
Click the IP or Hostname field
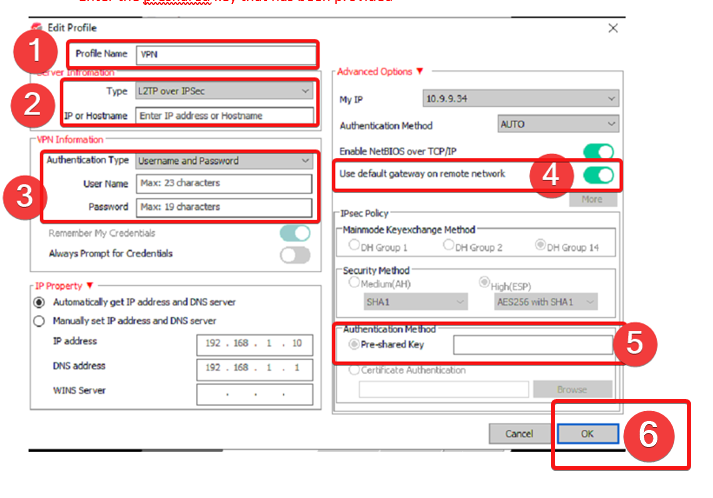tap(224, 116)
